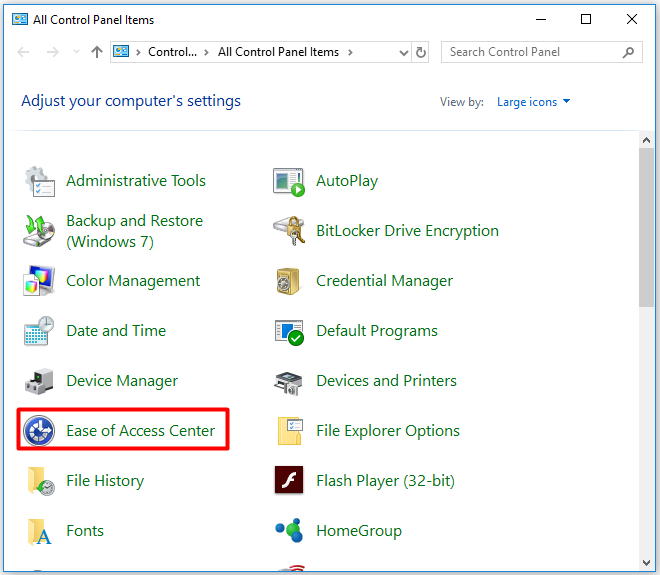The height and width of the screenshot is (575, 660).
Task: Click the Search Control Panel field
Action: (542, 52)
